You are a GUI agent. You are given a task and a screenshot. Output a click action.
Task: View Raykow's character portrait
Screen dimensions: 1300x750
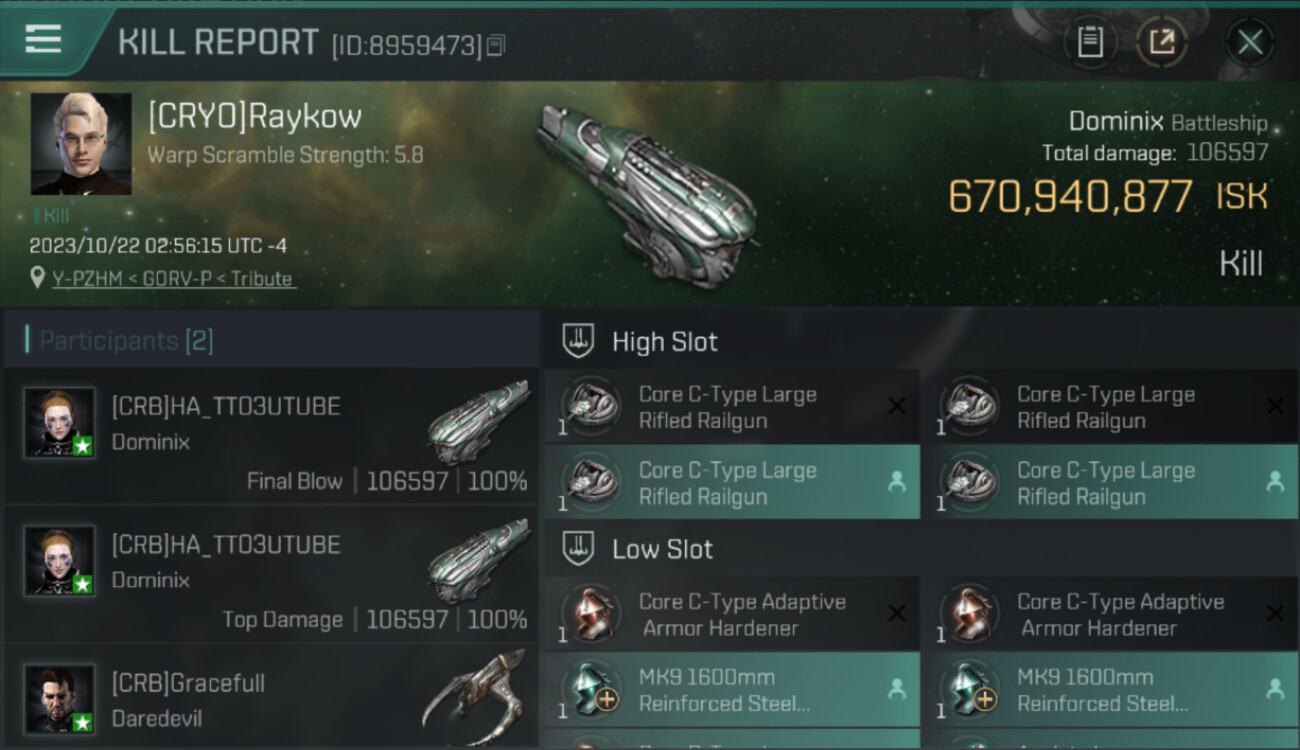[x=81, y=144]
